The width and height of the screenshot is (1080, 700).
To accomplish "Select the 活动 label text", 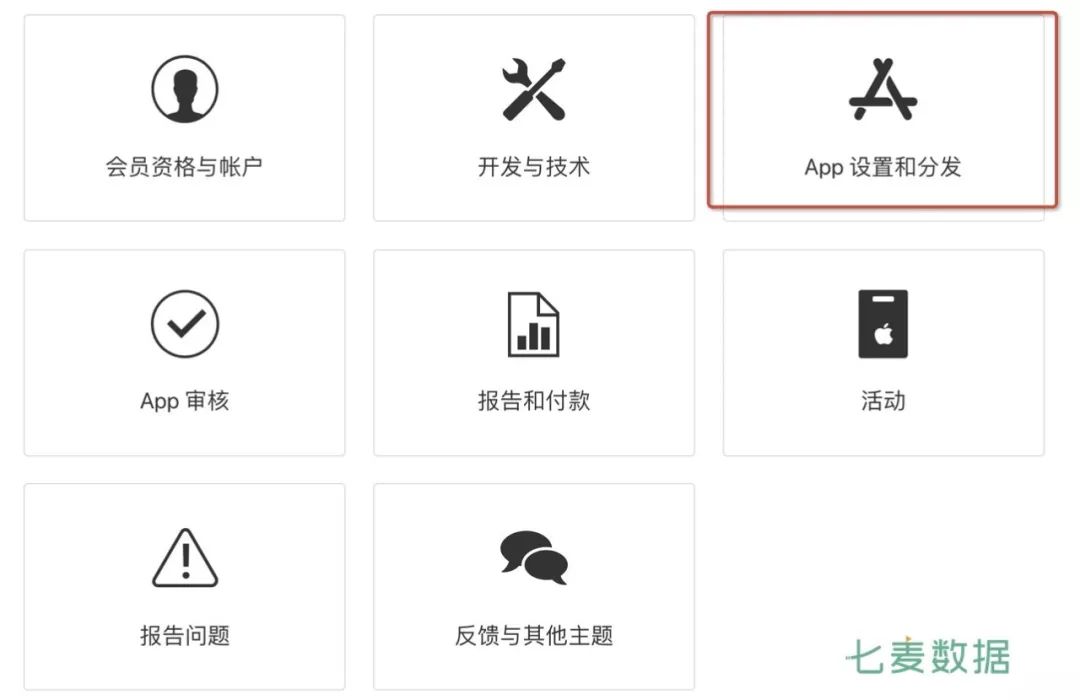I will [x=883, y=401].
